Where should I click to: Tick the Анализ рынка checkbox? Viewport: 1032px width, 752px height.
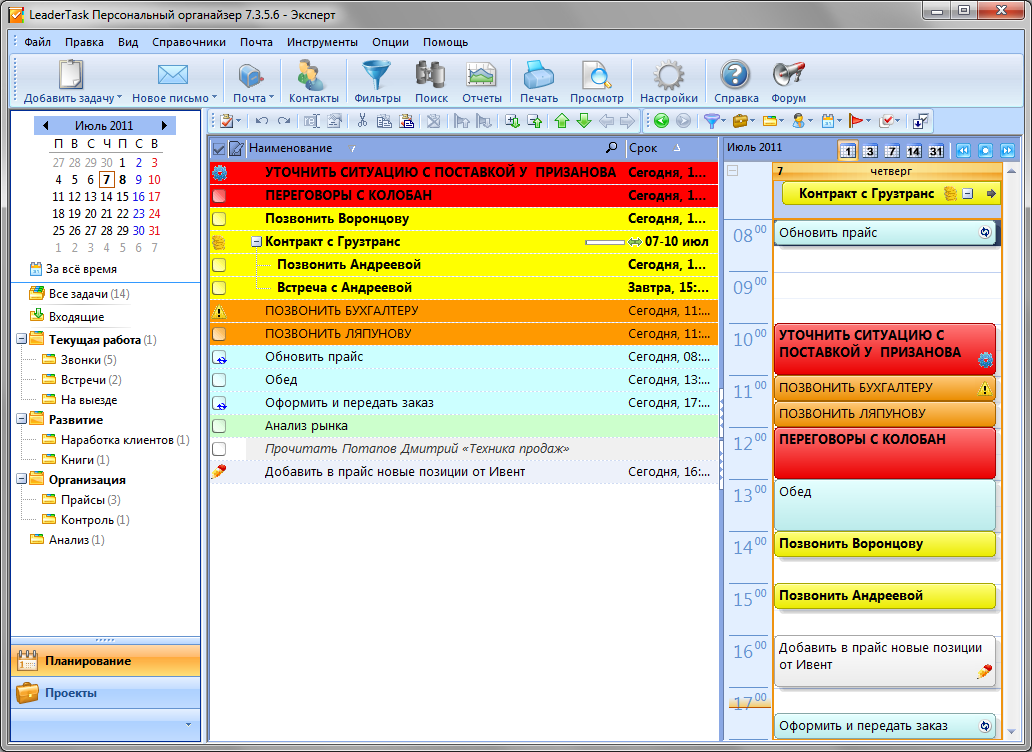click(x=219, y=426)
